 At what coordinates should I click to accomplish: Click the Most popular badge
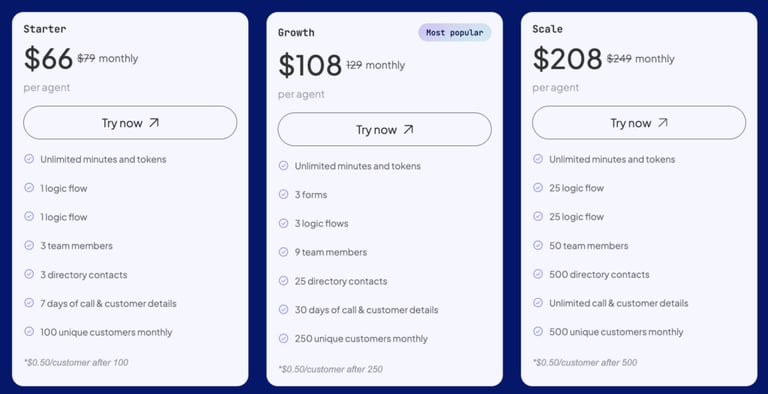455,33
